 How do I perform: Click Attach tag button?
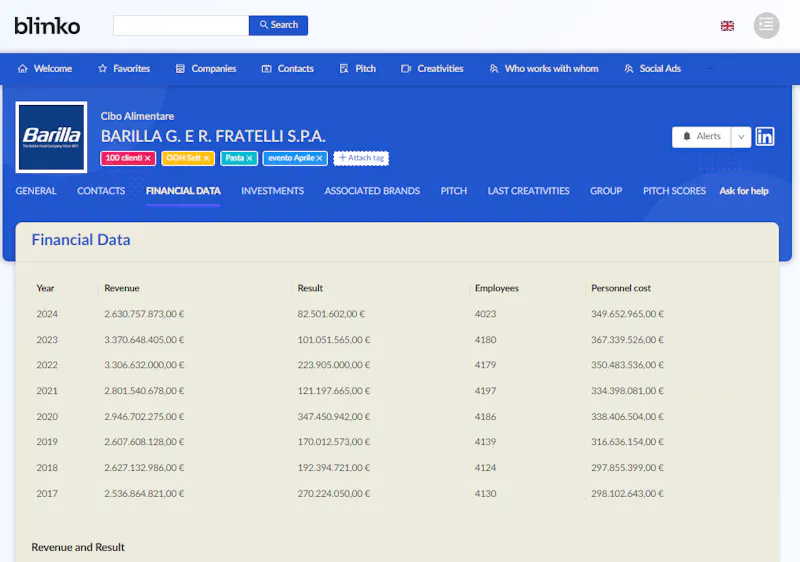click(x=361, y=158)
